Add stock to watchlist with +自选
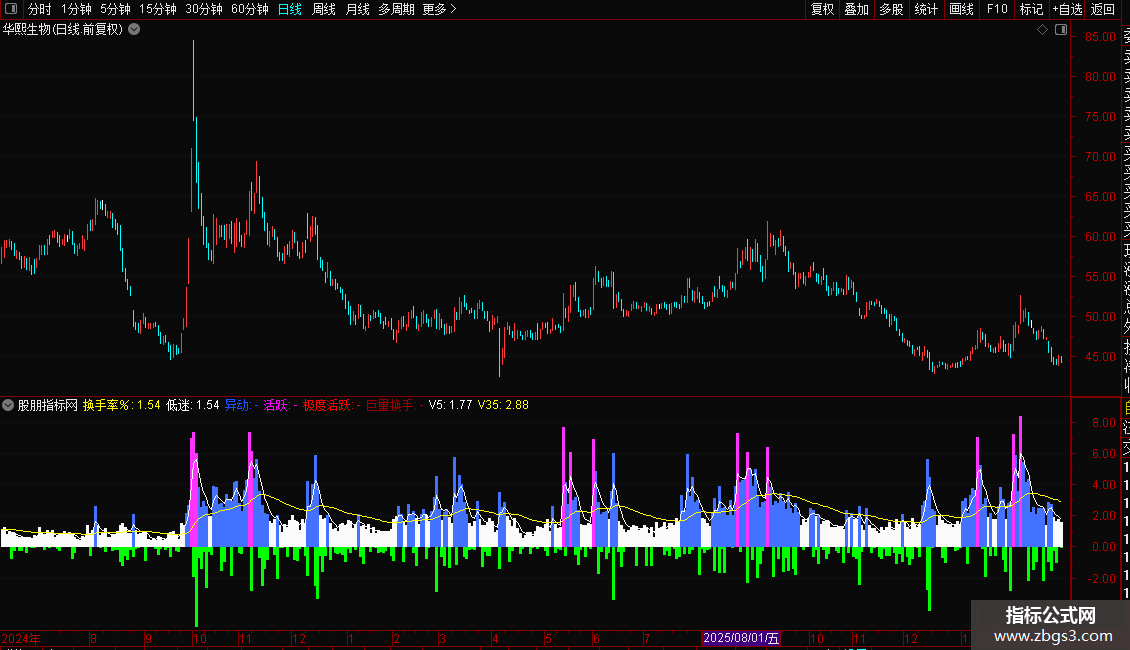Image resolution: width=1130 pixels, height=650 pixels. [x=1067, y=9]
